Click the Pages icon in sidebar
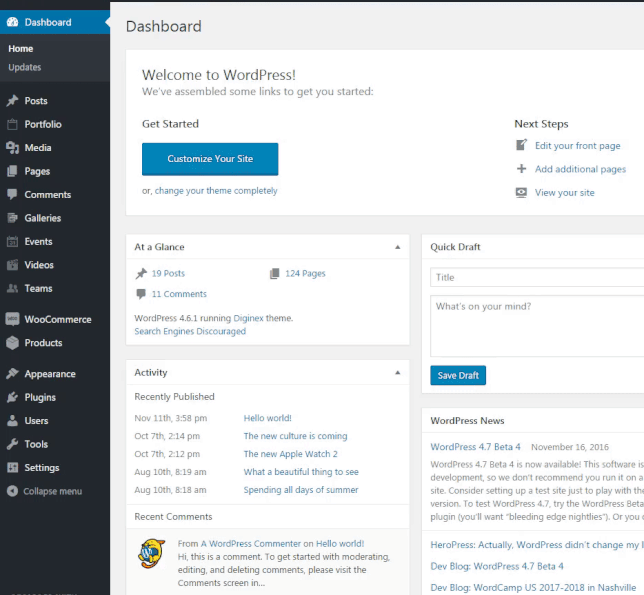This screenshot has height=595, width=644. 12,171
